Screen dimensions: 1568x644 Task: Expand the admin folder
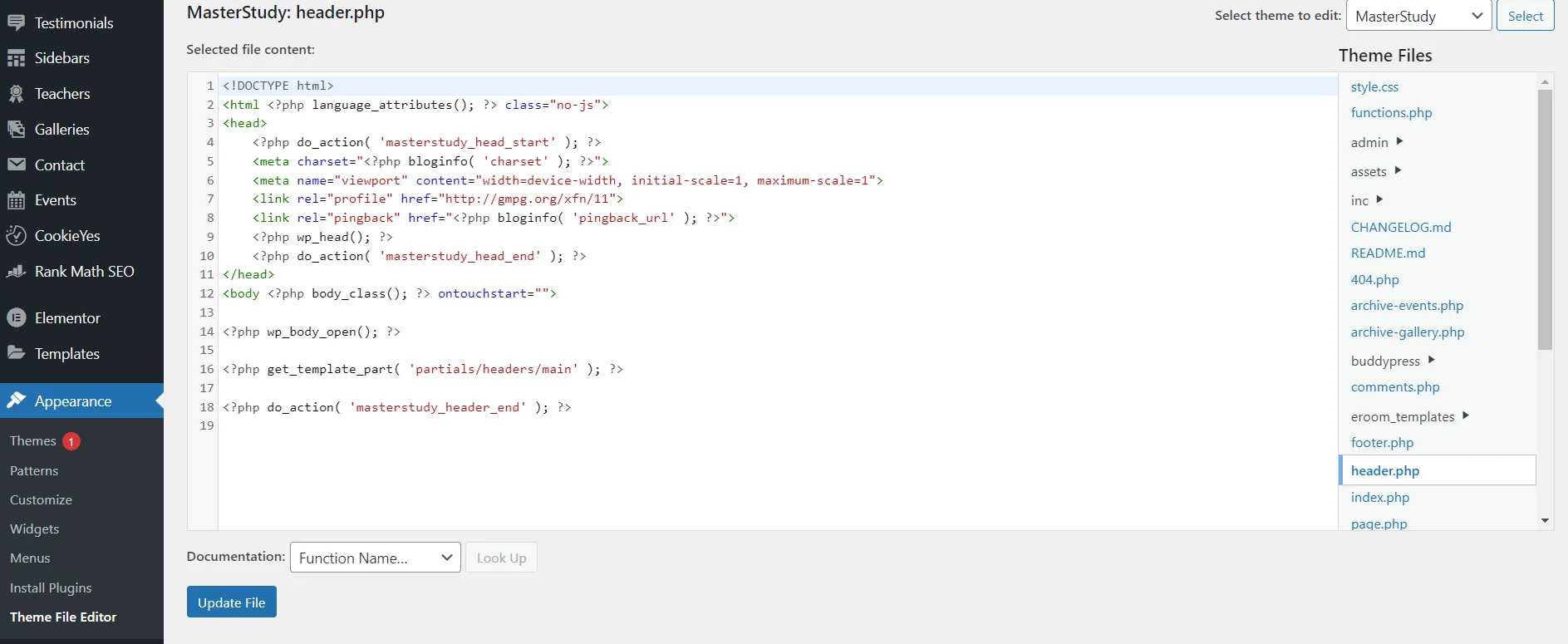pyautogui.click(x=1399, y=141)
